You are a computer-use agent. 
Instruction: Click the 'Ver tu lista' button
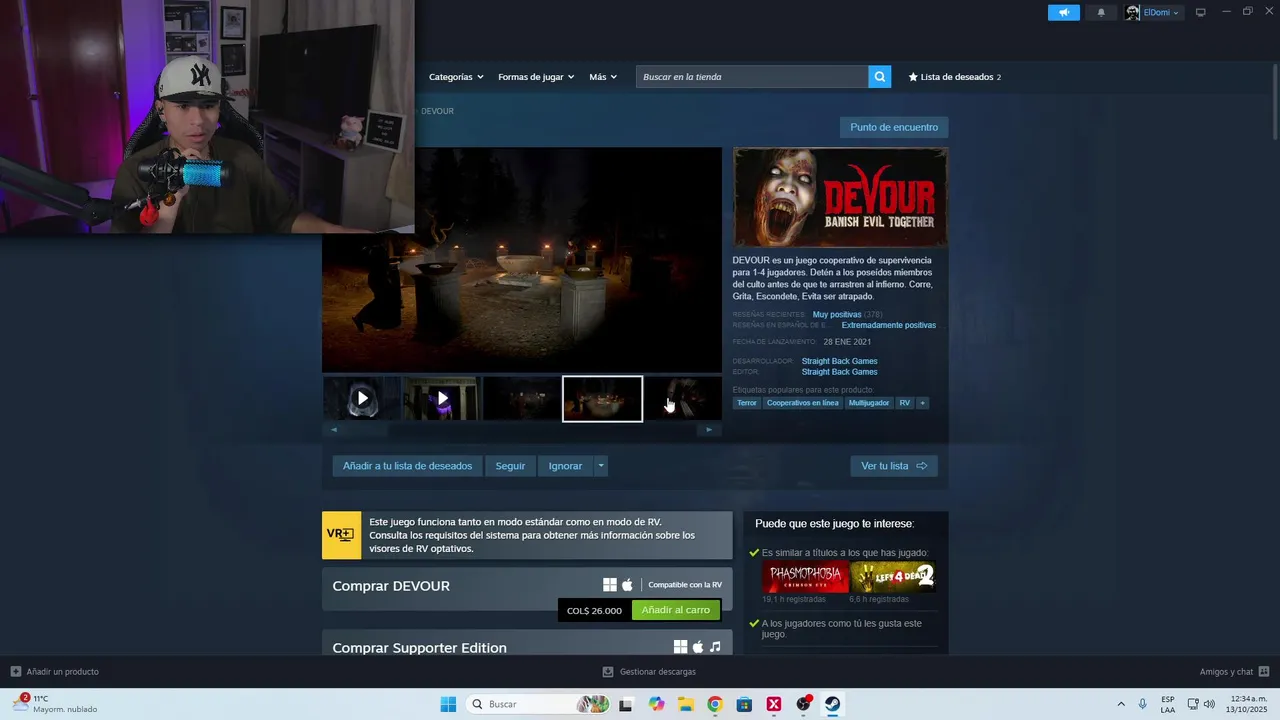click(x=894, y=466)
